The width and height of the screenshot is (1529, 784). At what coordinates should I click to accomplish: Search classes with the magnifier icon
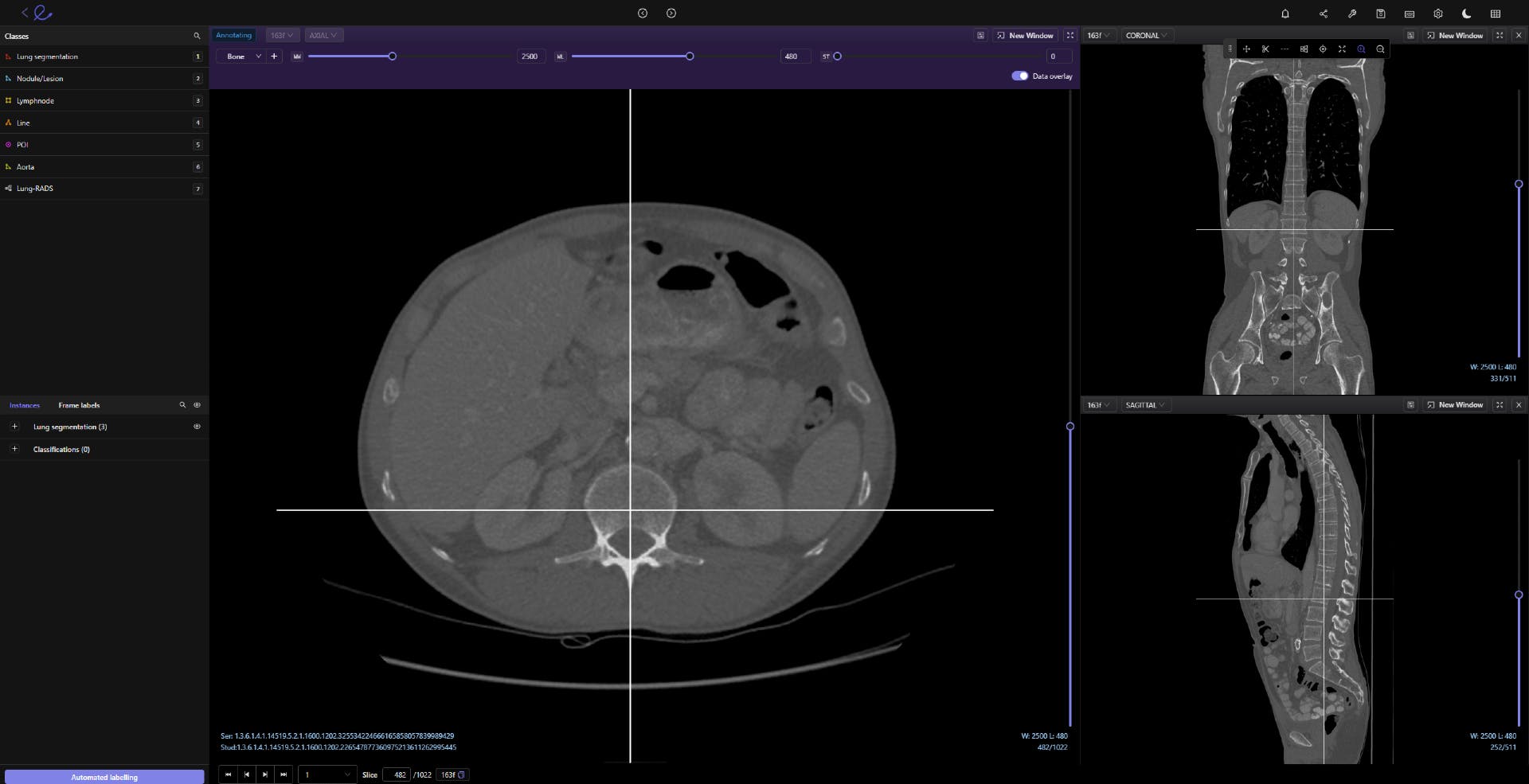pyautogui.click(x=197, y=36)
